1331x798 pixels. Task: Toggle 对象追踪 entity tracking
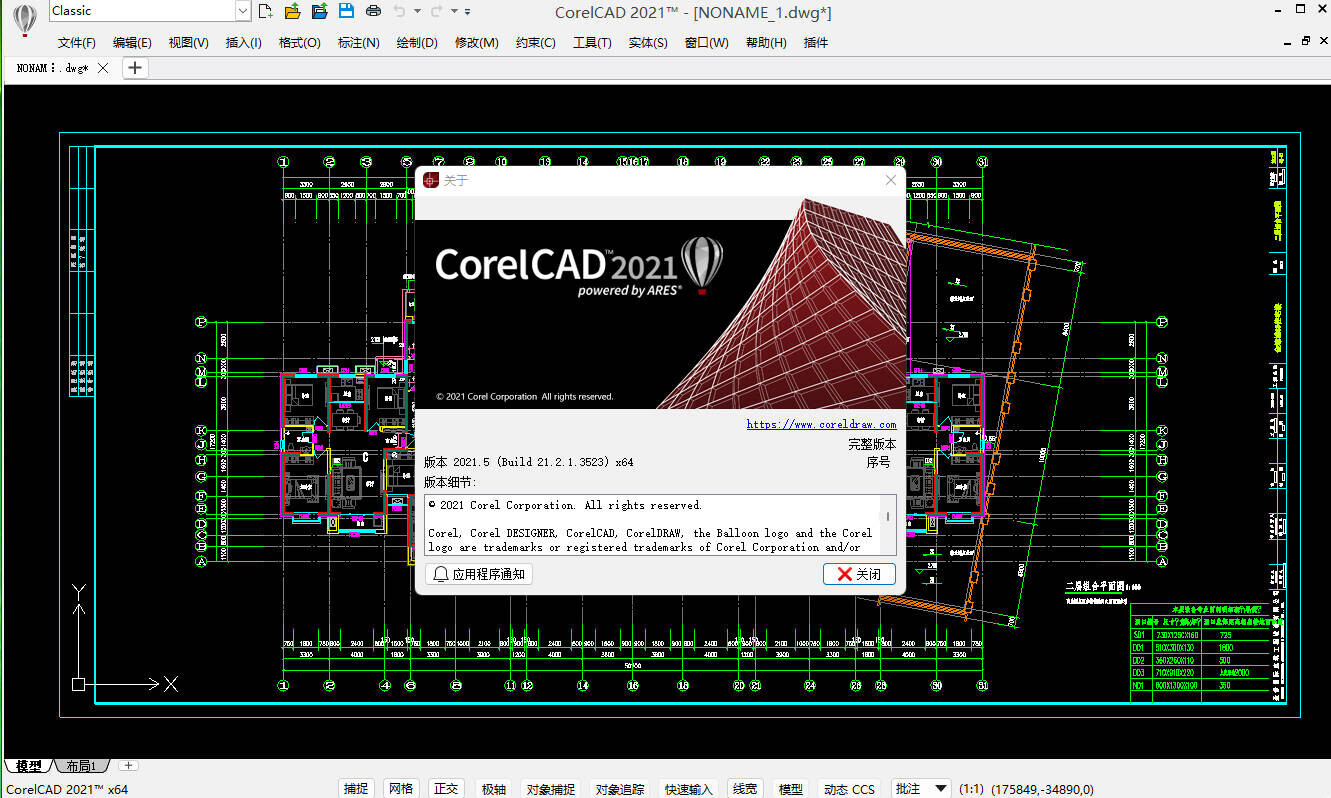tap(620, 788)
